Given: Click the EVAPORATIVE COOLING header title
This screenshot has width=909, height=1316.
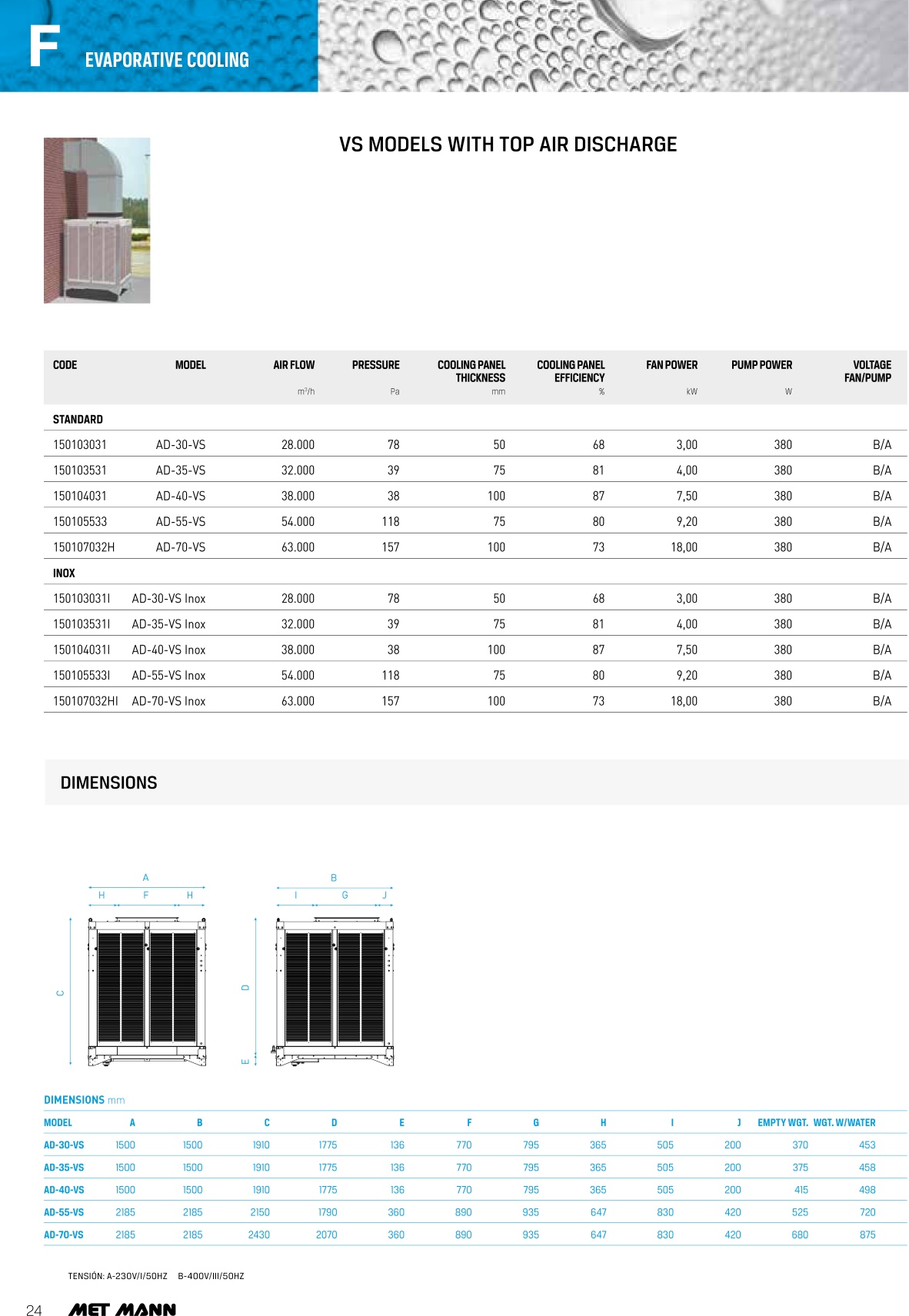Looking at the screenshot, I should (x=167, y=60).
